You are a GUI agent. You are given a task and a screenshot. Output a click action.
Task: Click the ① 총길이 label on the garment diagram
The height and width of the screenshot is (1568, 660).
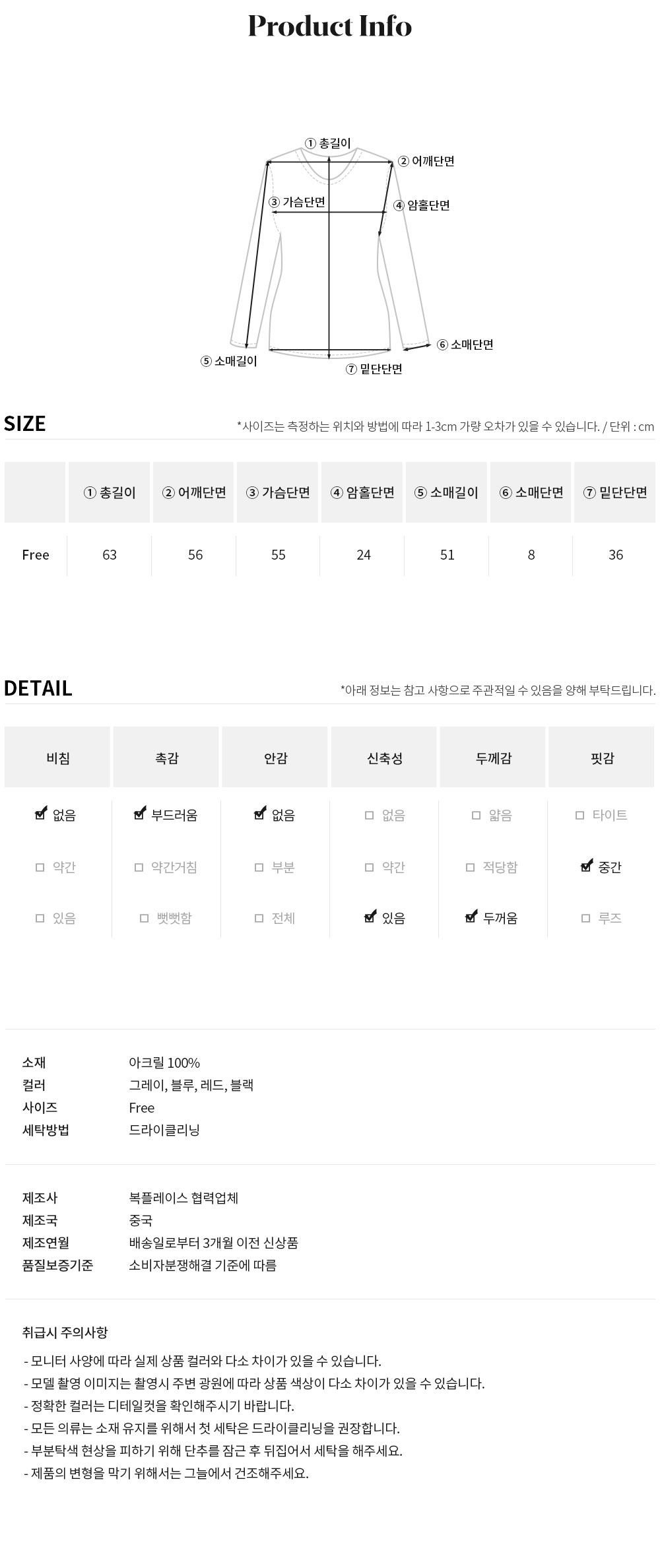[x=328, y=143]
